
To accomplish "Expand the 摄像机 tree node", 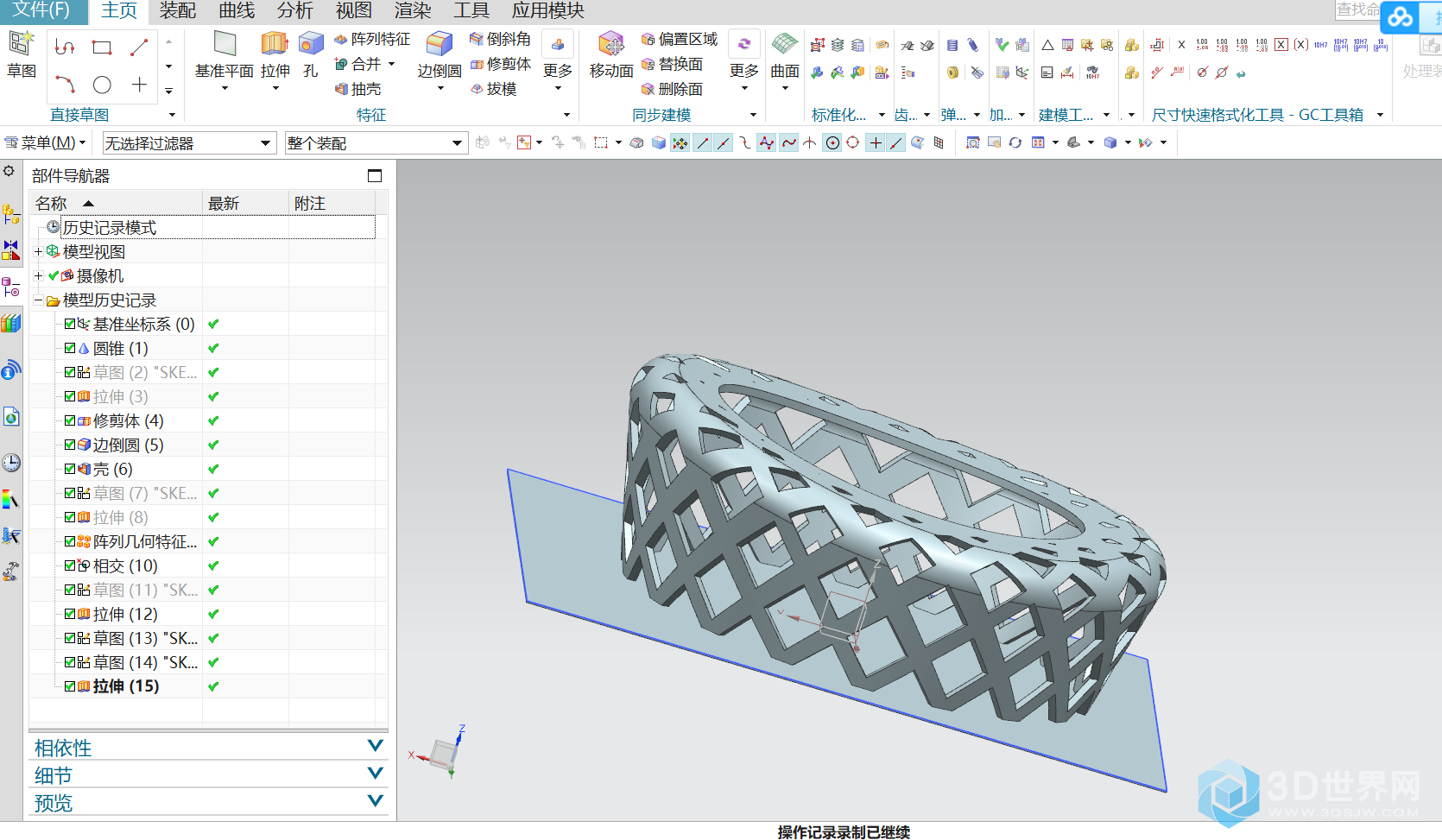I will pyautogui.click(x=38, y=275).
